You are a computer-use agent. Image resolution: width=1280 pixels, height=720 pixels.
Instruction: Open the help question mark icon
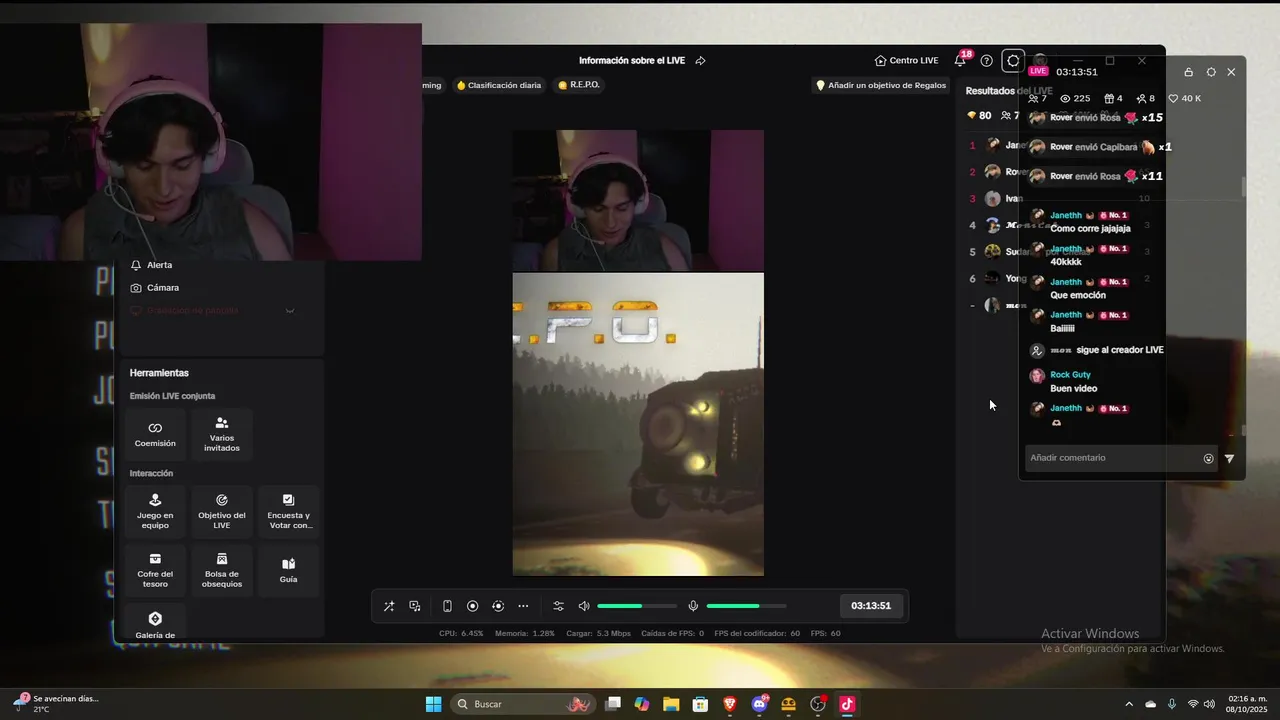click(x=987, y=61)
